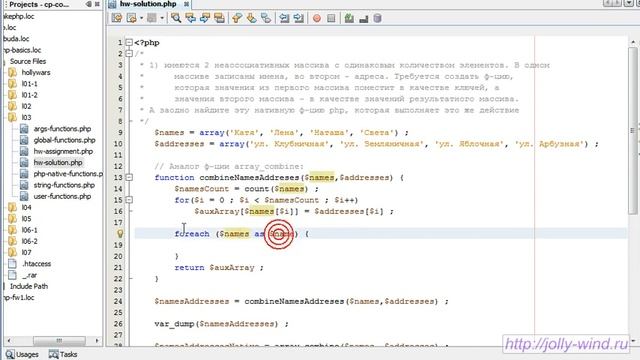Collapse the for-loop fold at line 15
The image size is (640, 360).
(129, 200)
